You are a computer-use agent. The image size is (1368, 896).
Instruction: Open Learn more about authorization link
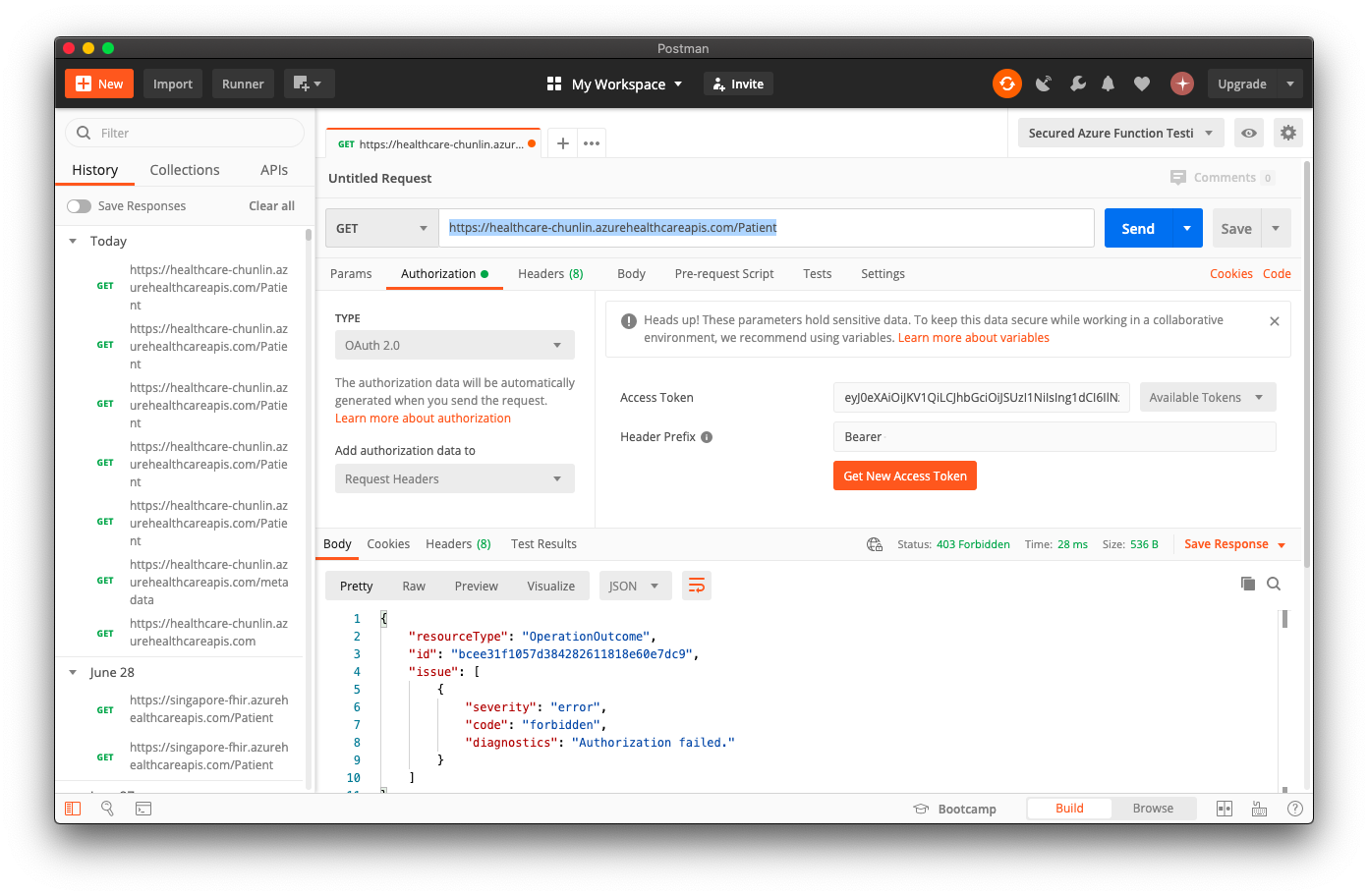click(x=423, y=419)
